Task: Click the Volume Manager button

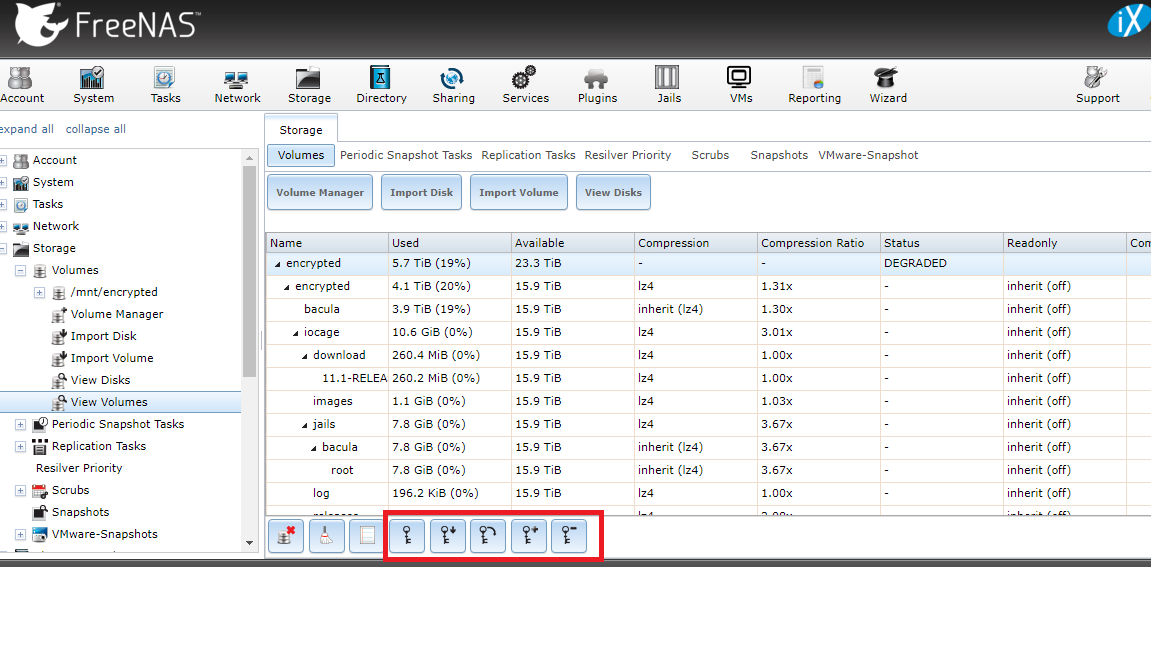Action: click(x=320, y=192)
